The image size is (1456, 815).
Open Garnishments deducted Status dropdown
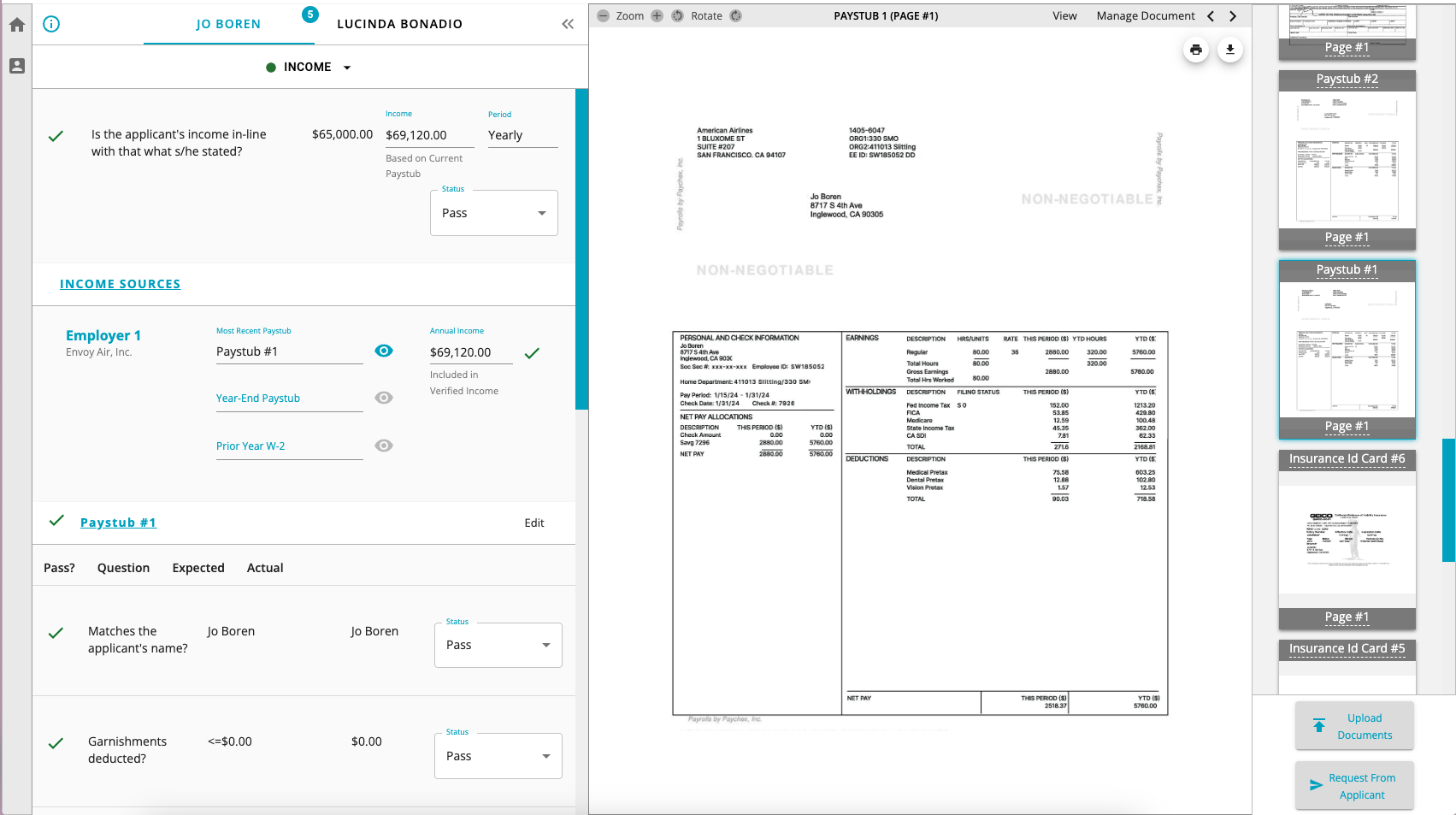point(498,756)
